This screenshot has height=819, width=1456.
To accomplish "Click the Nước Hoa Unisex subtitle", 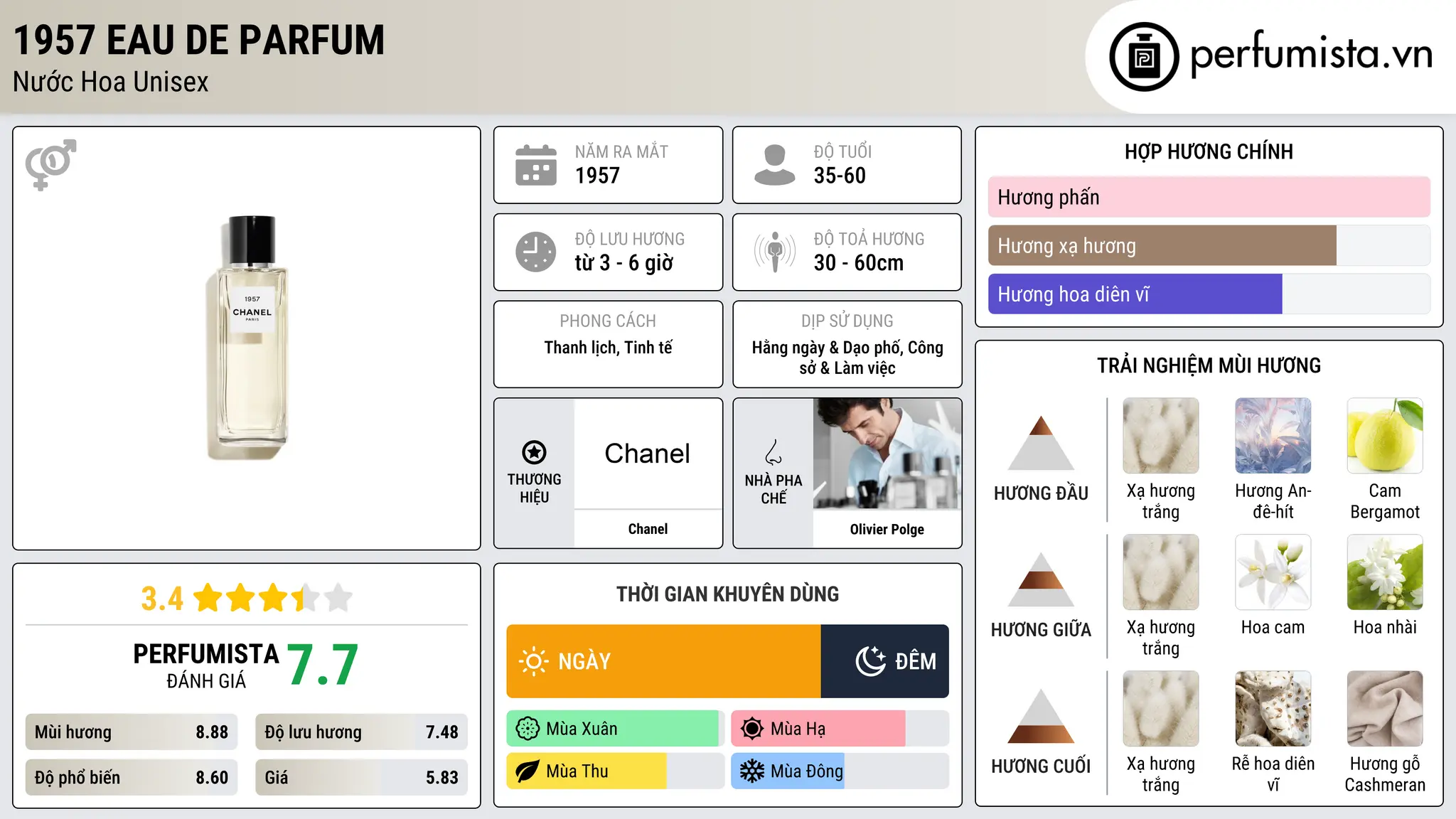I will pos(111,82).
